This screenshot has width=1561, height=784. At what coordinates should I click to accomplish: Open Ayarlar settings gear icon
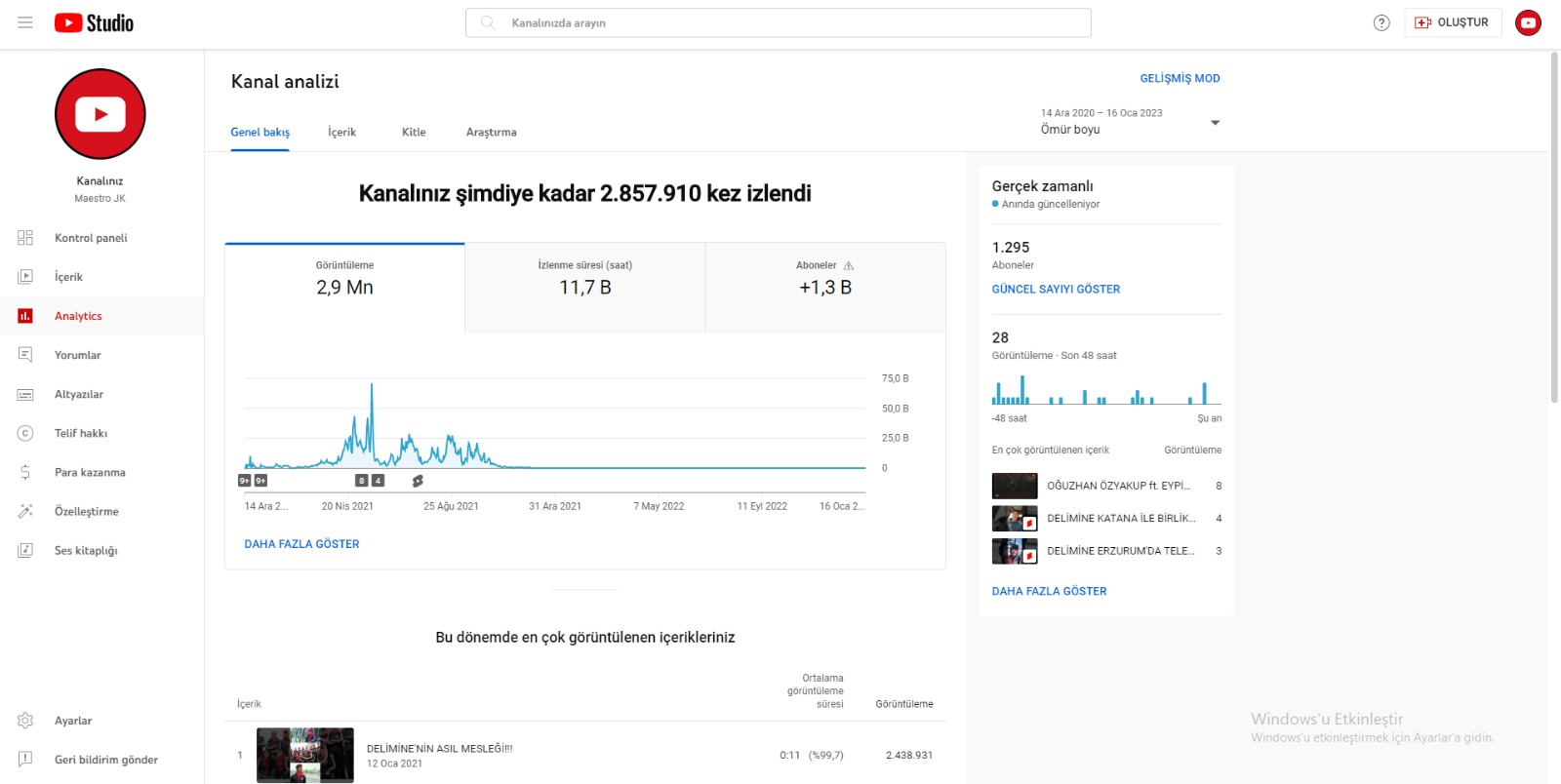pyautogui.click(x=25, y=721)
